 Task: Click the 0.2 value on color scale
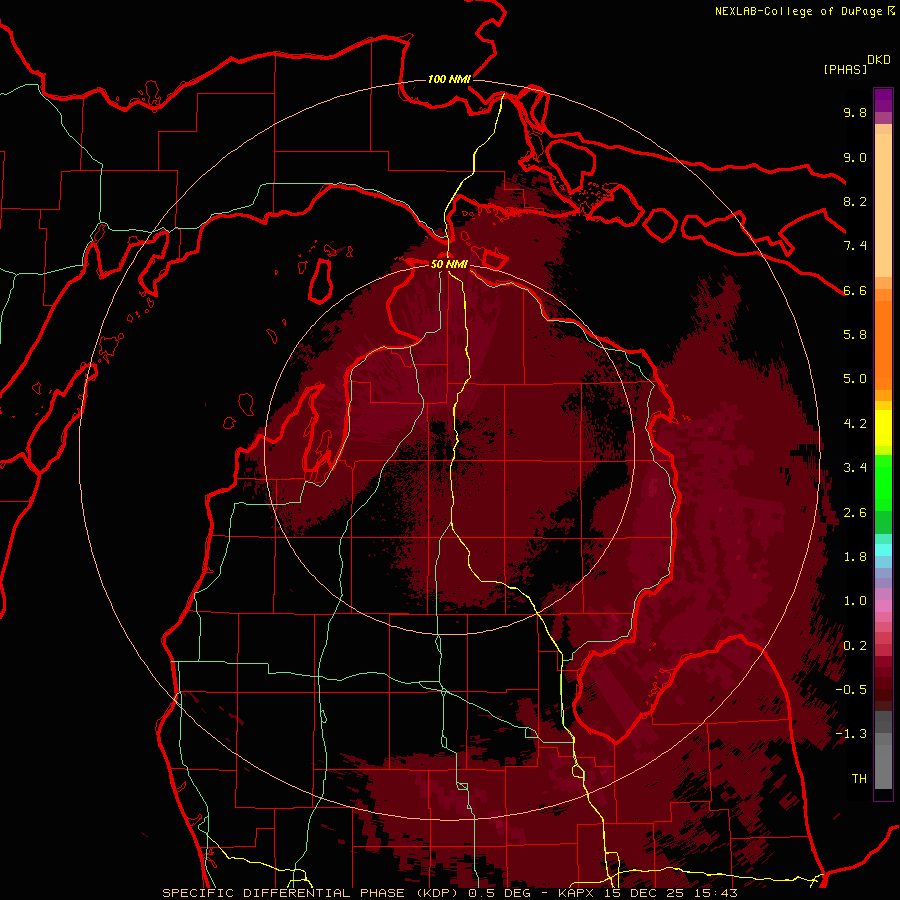tap(855, 646)
